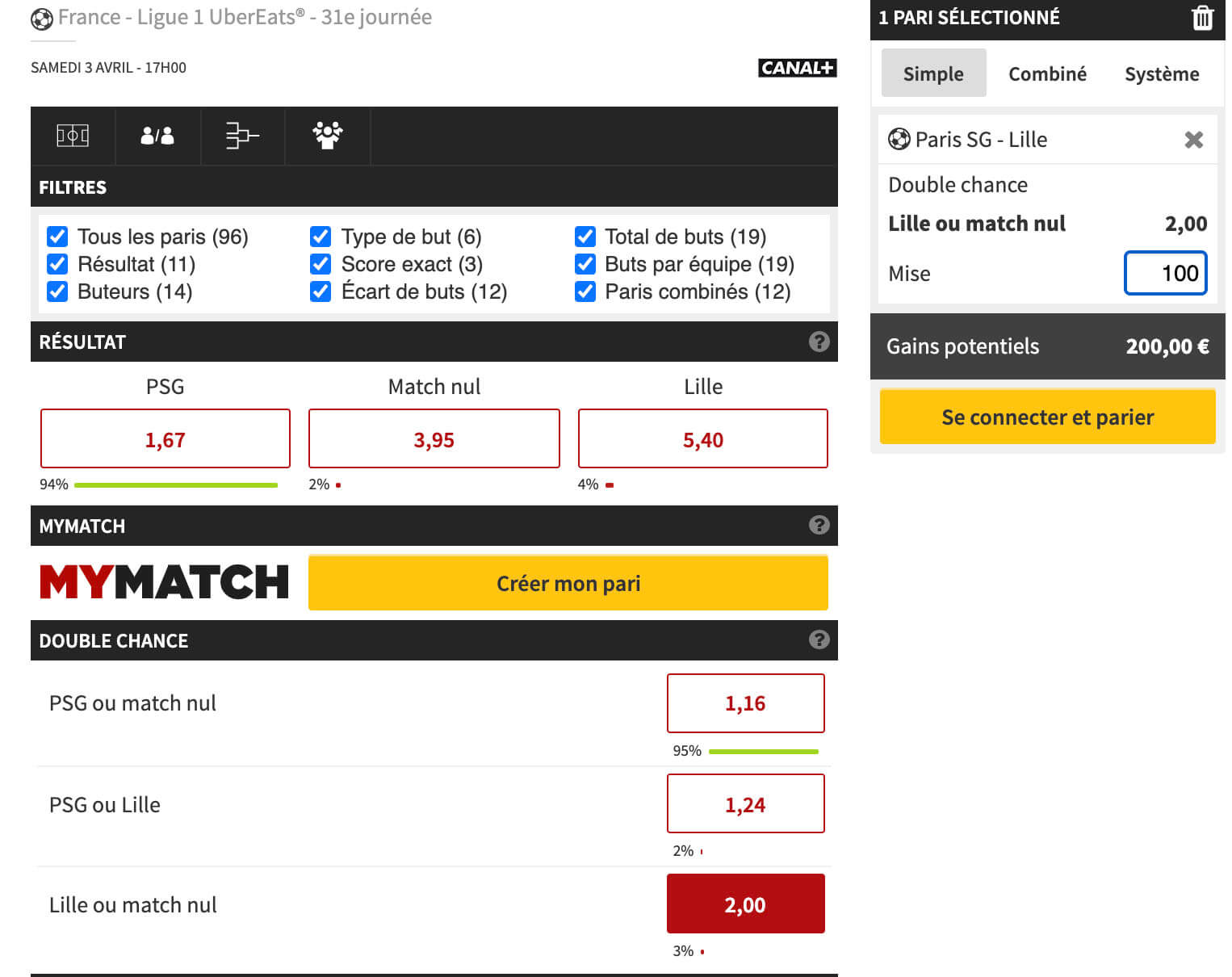Image resolution: width=1232 pixels, height=977 pixels.
Task: Click the Créer mon pari button
Action: pyautogui.click(x=568, y=583)
